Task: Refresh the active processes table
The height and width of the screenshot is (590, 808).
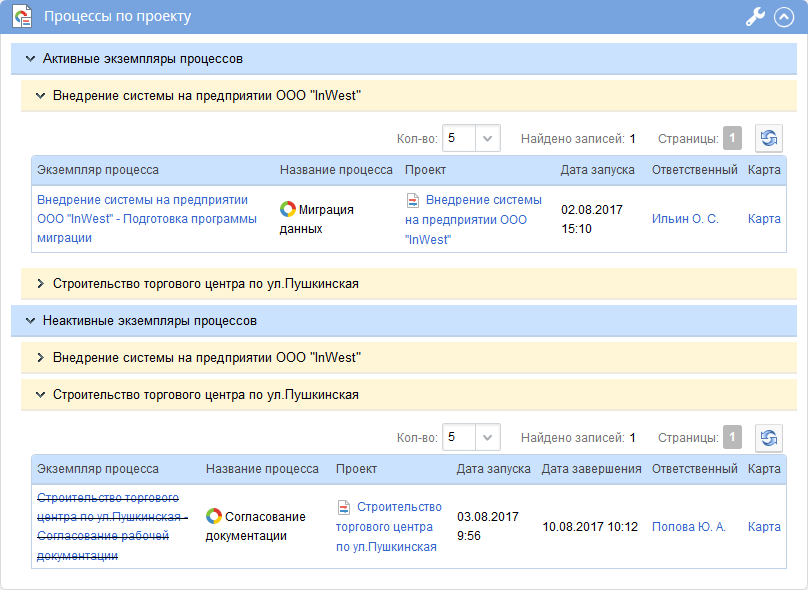Action: point(768,139)
